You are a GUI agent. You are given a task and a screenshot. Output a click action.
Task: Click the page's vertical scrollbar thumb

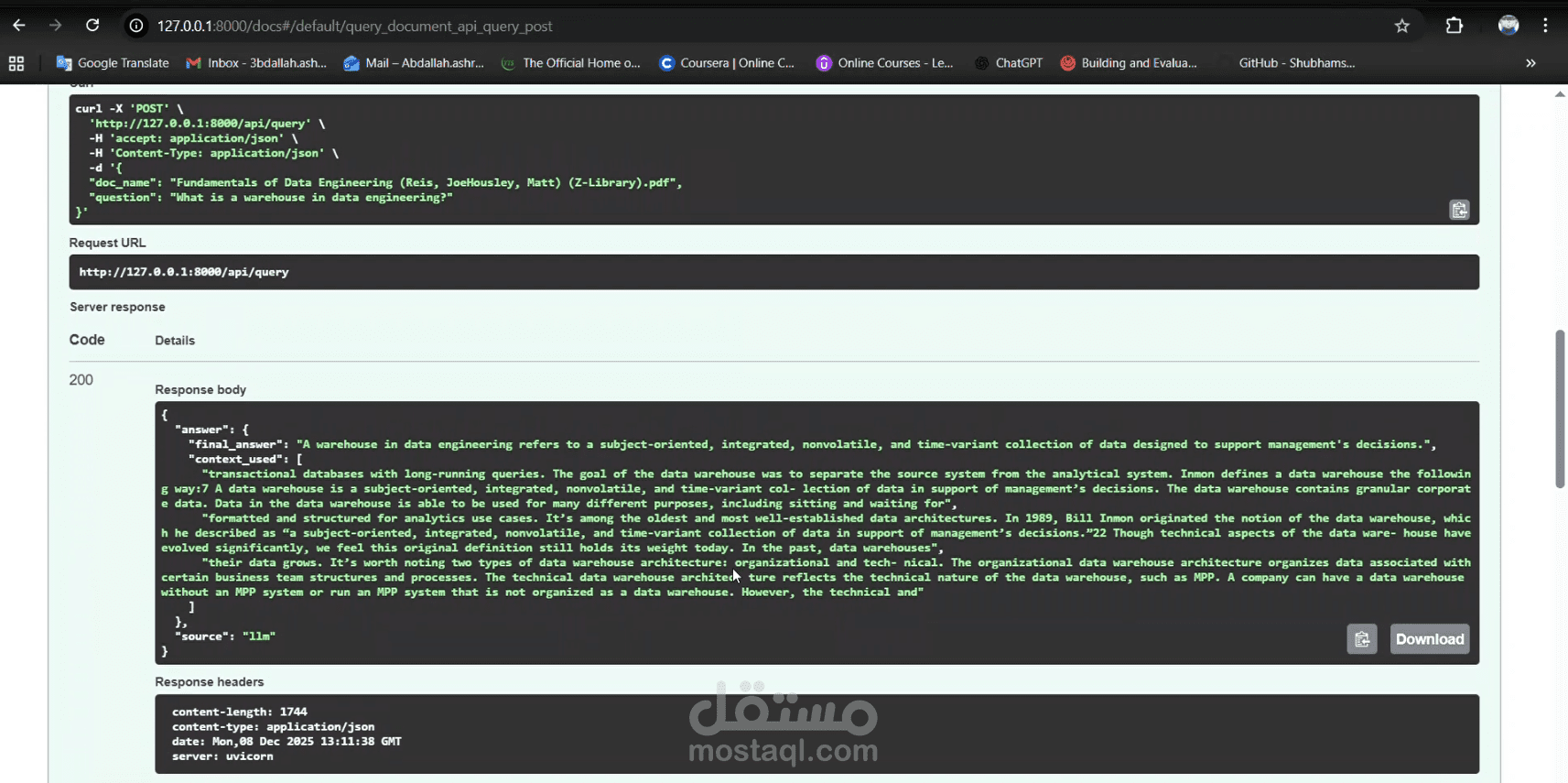tap(1560, 408)
